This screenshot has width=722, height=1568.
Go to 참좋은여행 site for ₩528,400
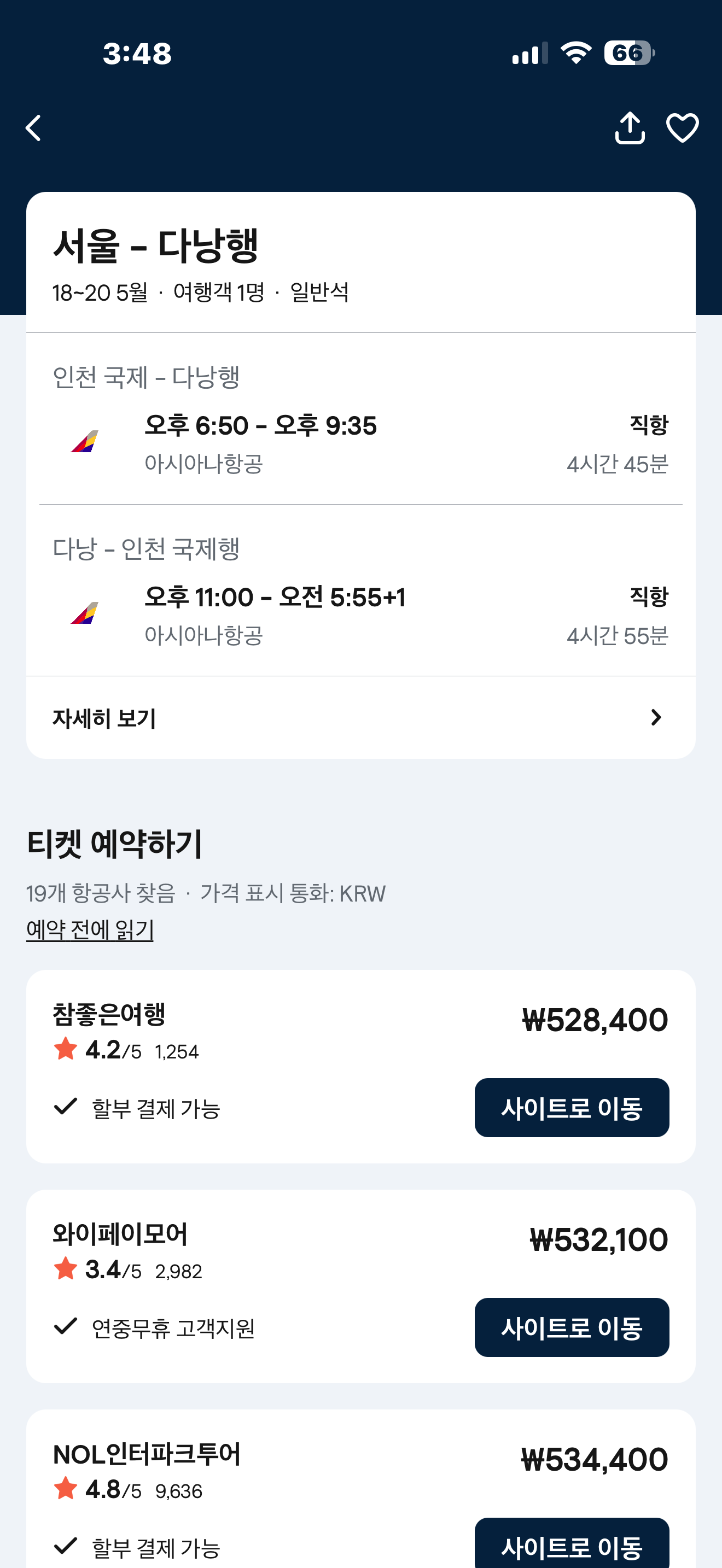571,1107
